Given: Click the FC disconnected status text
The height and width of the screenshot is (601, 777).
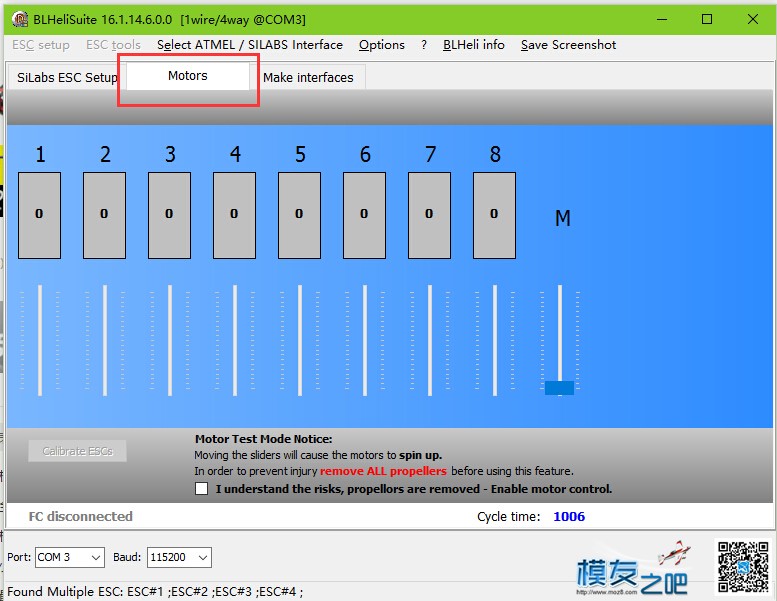Looking at the screenshot, I should (81, 517).
